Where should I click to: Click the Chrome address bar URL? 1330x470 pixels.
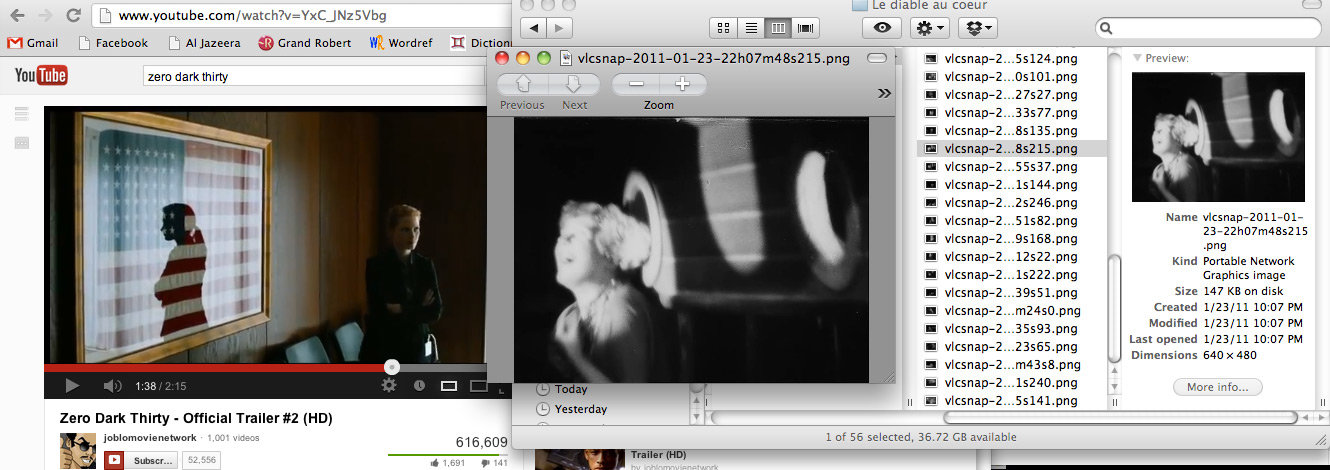(252, 16)
